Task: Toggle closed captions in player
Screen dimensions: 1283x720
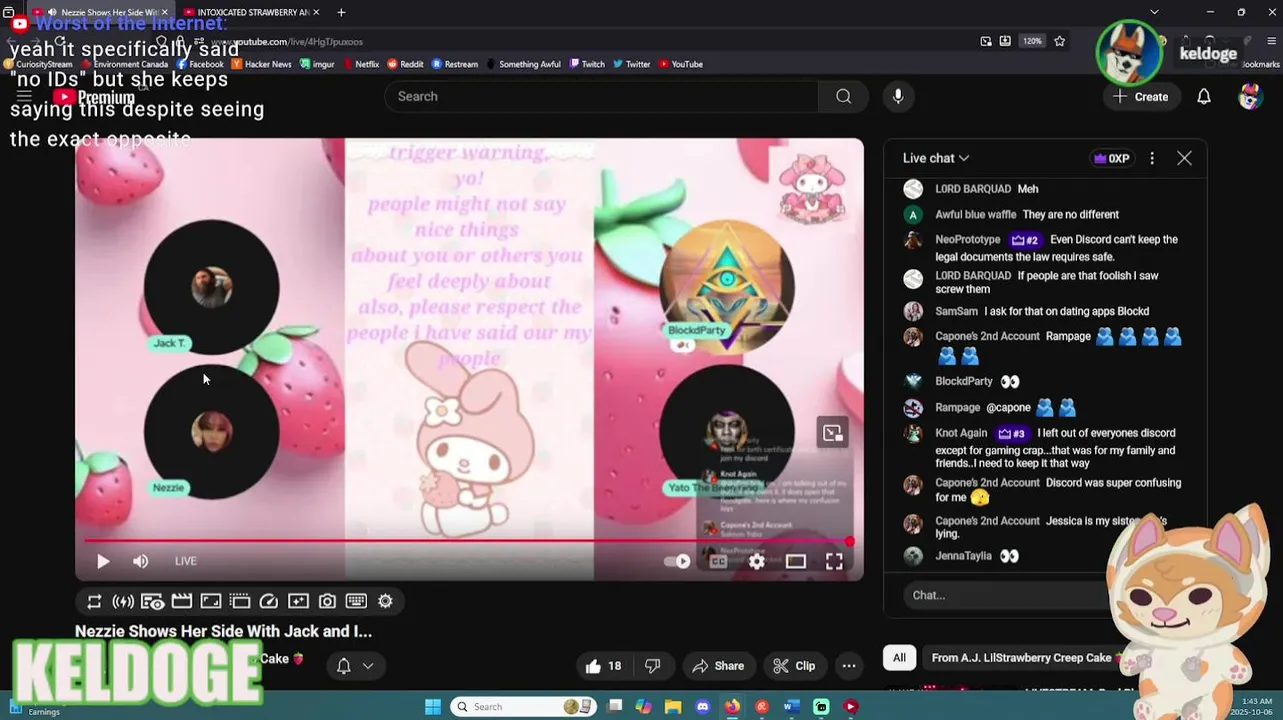Action: [718, 561]
